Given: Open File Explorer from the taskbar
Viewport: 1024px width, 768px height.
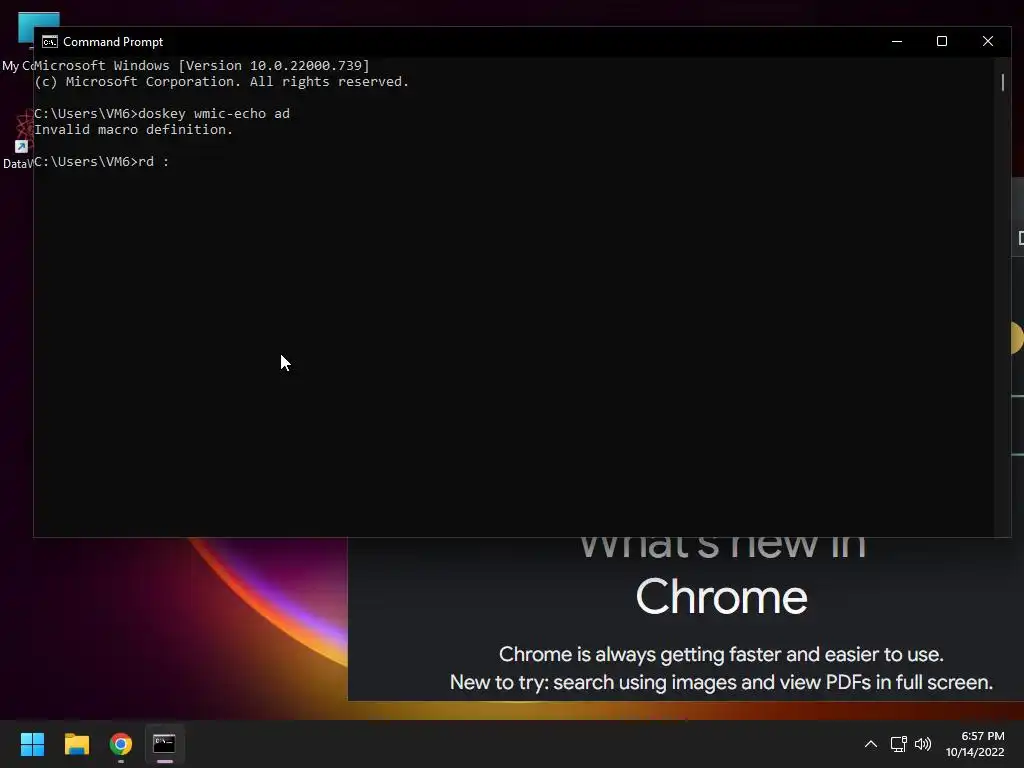Looking at the screenshot, I should click(76, 744).
